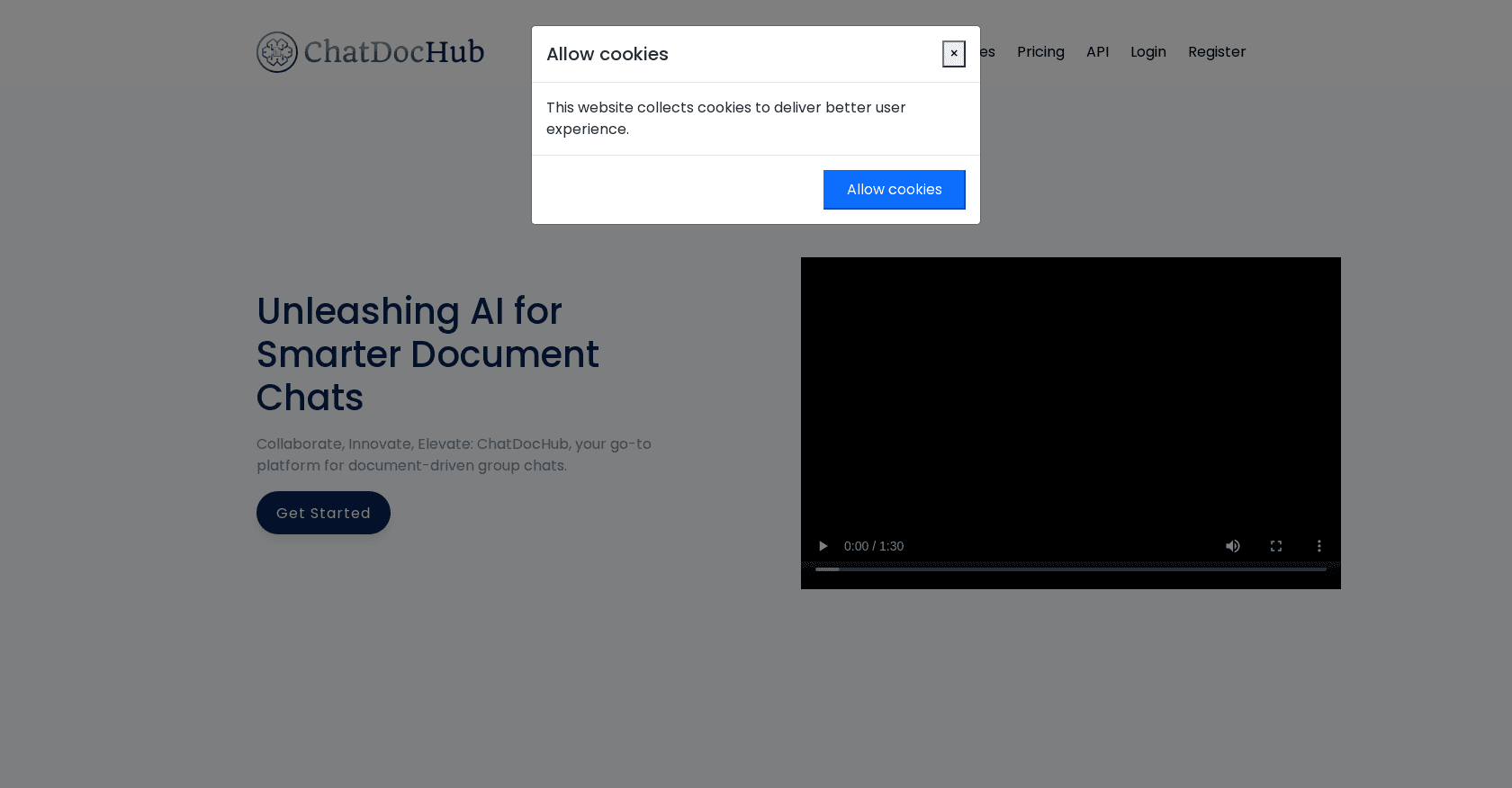Open the Login page

coord(1147,52)
